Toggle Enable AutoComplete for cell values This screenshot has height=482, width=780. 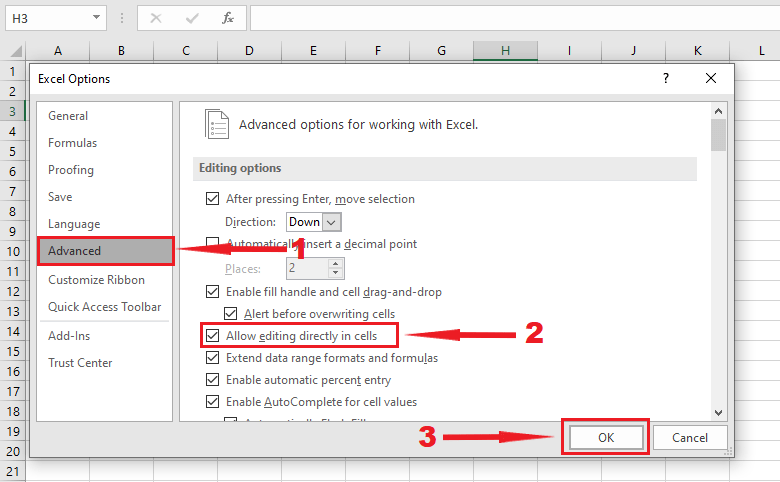(x=212, y=401)
